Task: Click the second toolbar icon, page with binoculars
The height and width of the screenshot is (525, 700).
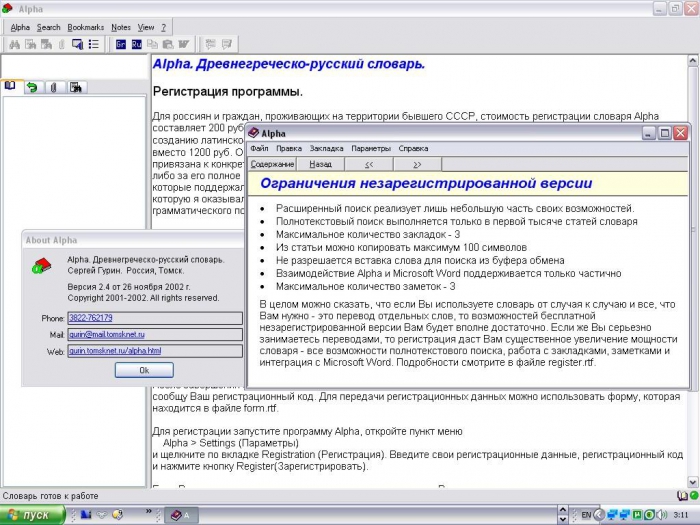Action: 30,44
